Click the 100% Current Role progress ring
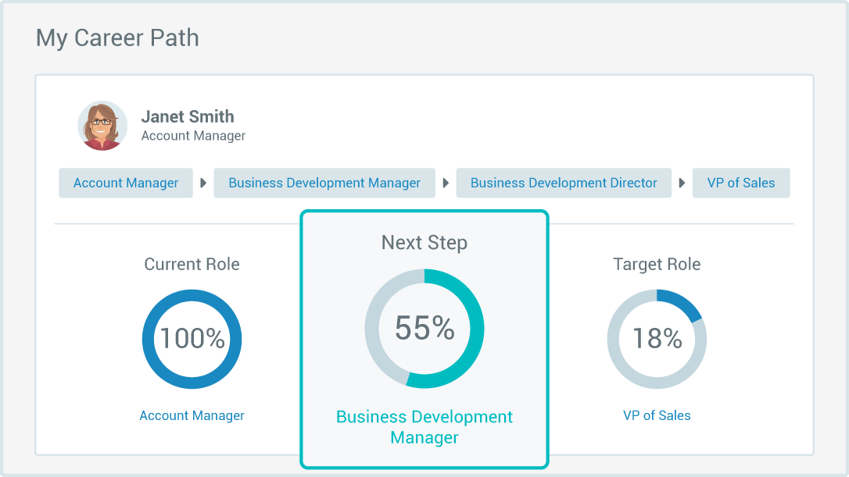This screenshot has height=477, width=849. click(192, 339)
